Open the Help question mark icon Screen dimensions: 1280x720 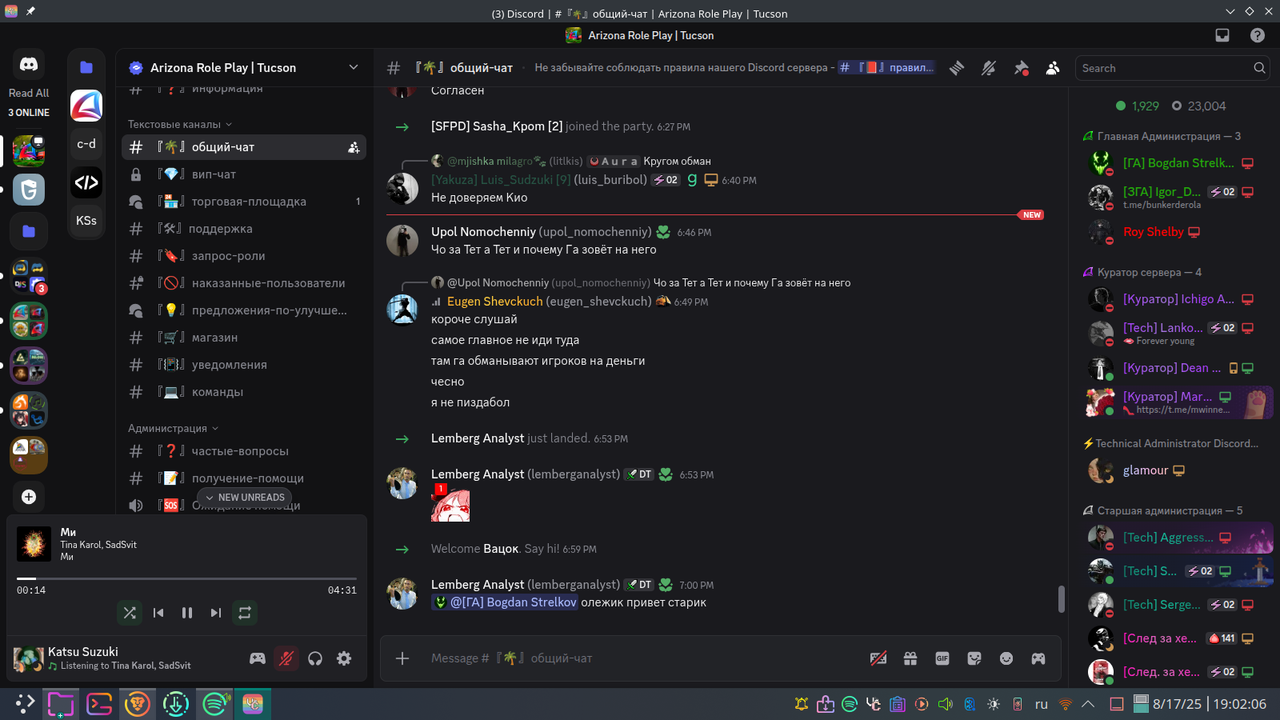coord(1257,35)
